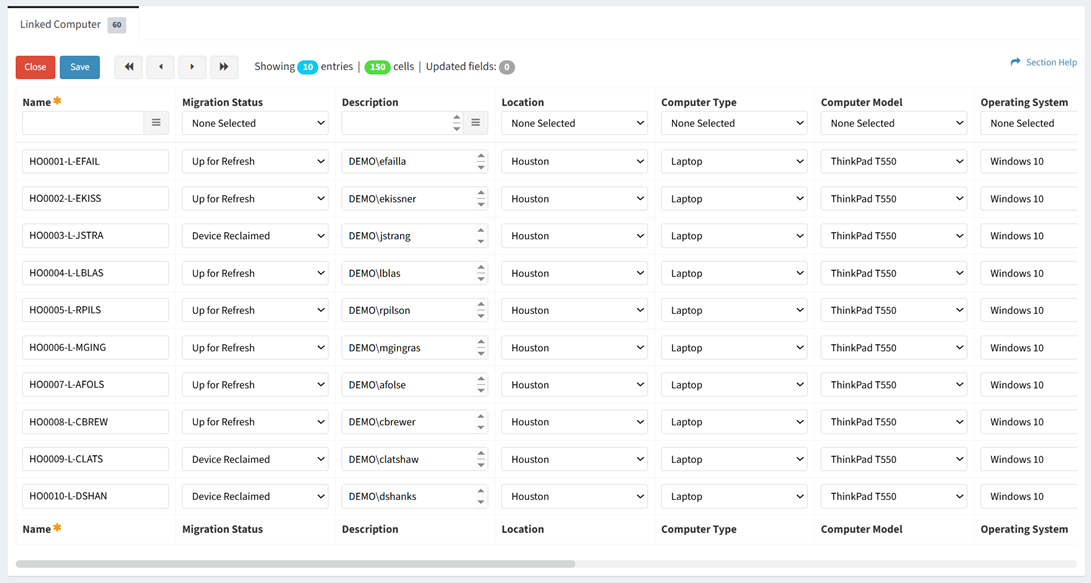Go to next page of entries

[192, 67]
